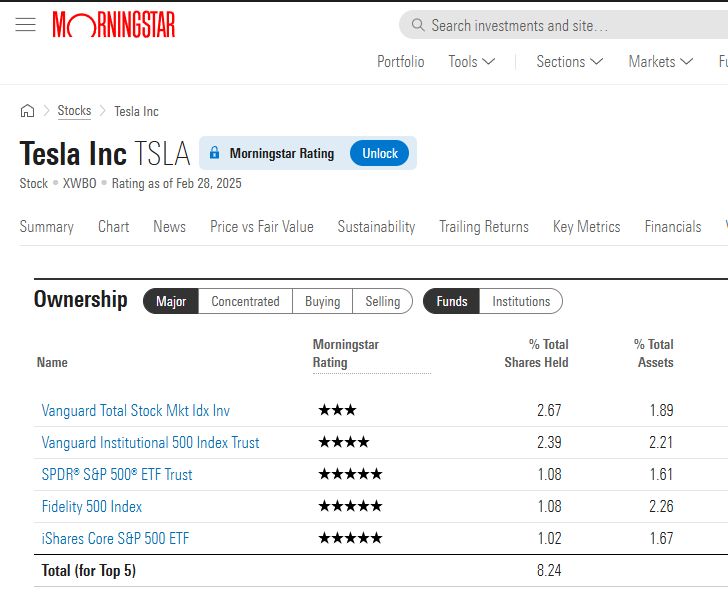This screenshot has width=728, height=593.
Task: Click the Ownership section heading
Action: coord(81,300)
